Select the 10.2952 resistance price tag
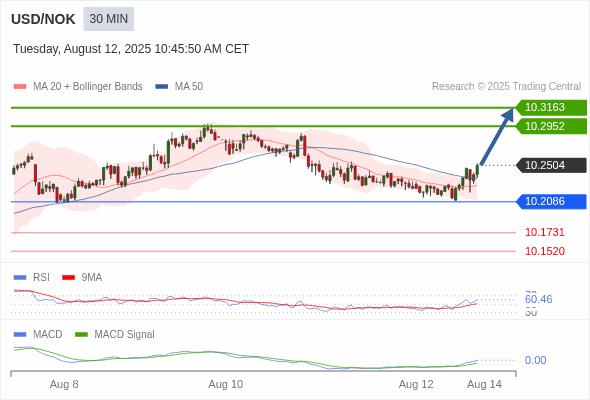 (x=551, y=126)
